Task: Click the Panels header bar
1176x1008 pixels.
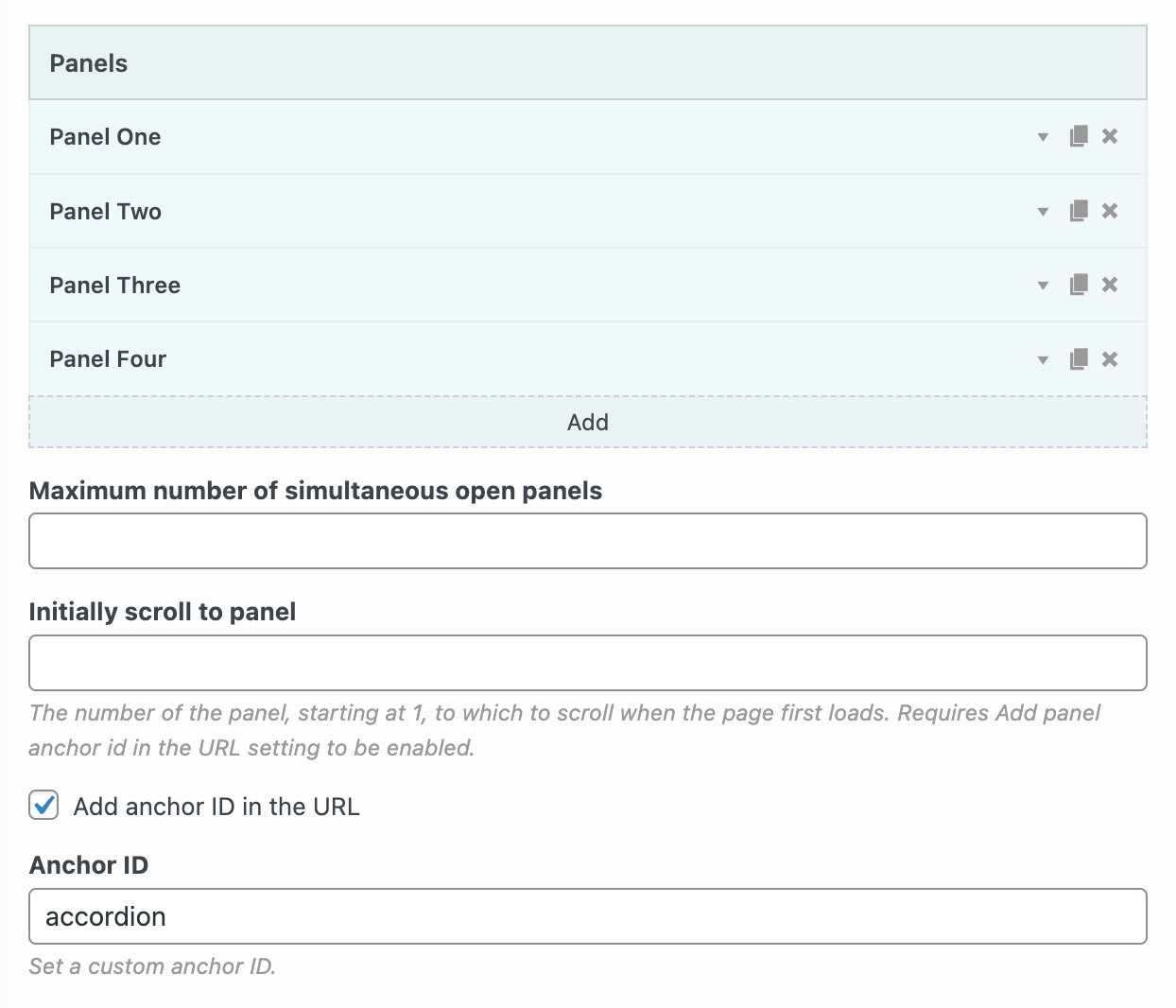Action: tap(588, 62)
